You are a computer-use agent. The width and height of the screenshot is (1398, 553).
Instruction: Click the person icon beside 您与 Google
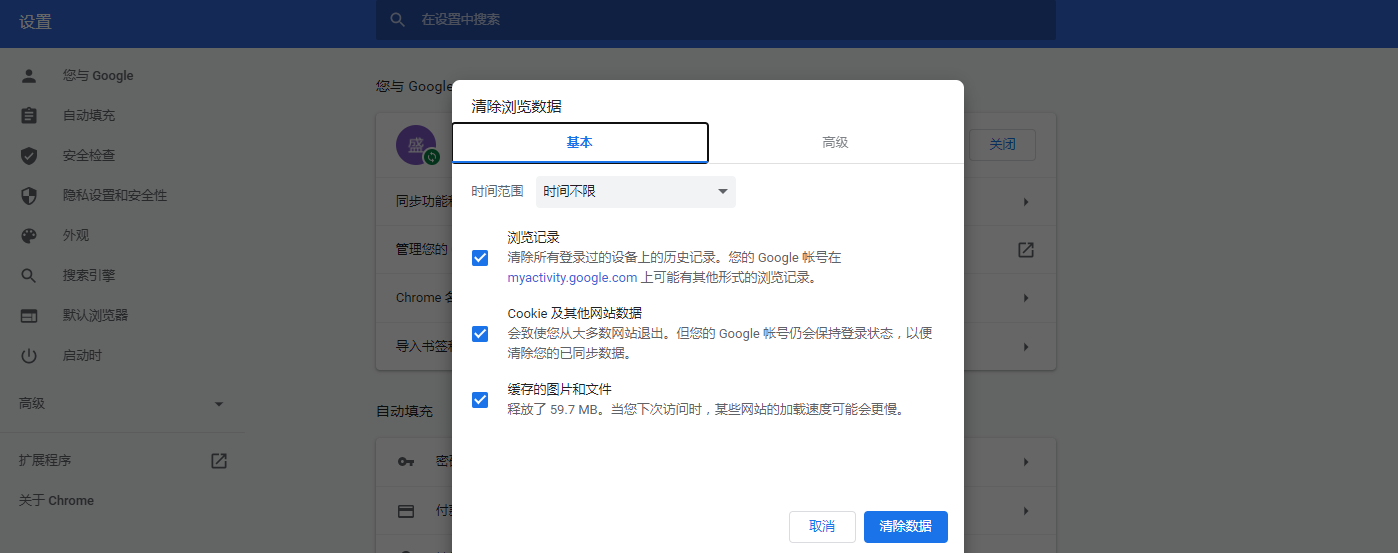(29, 76)
